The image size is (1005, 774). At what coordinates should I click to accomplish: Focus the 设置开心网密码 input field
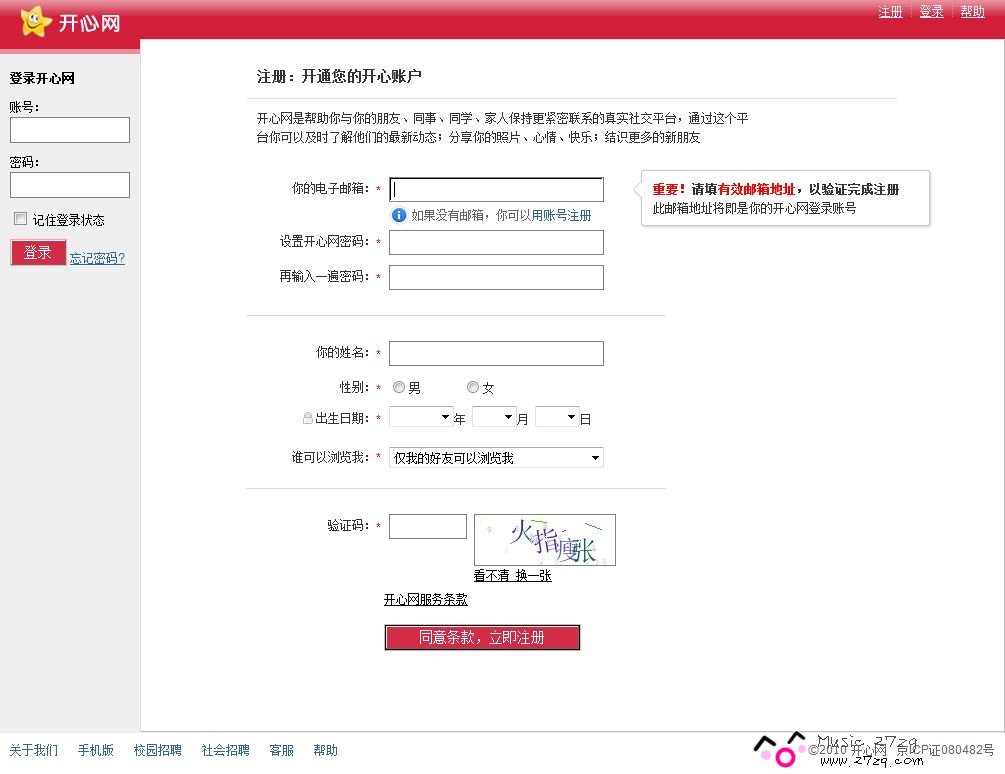pos(496,243)
